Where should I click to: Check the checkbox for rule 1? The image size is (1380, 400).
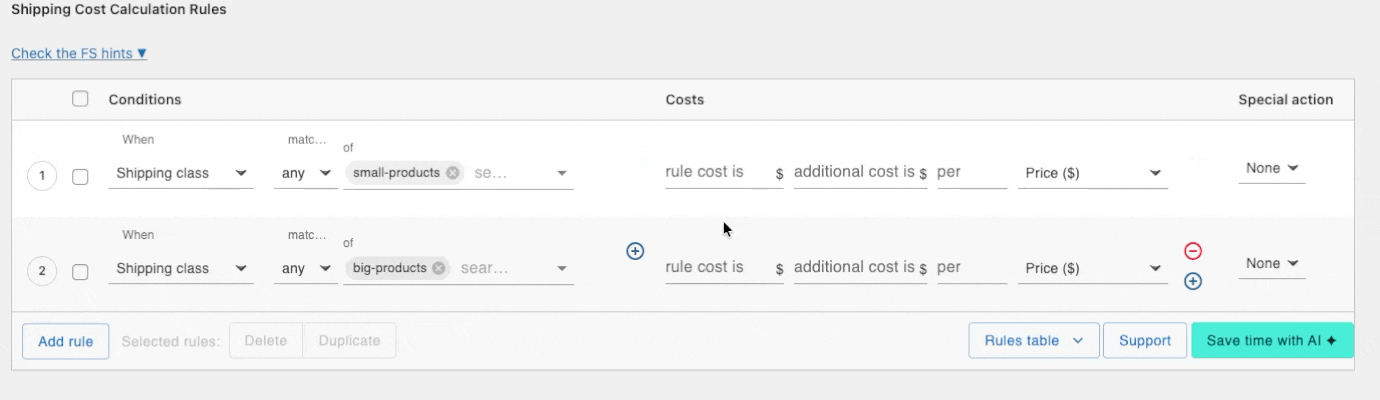tap(81, 177)
